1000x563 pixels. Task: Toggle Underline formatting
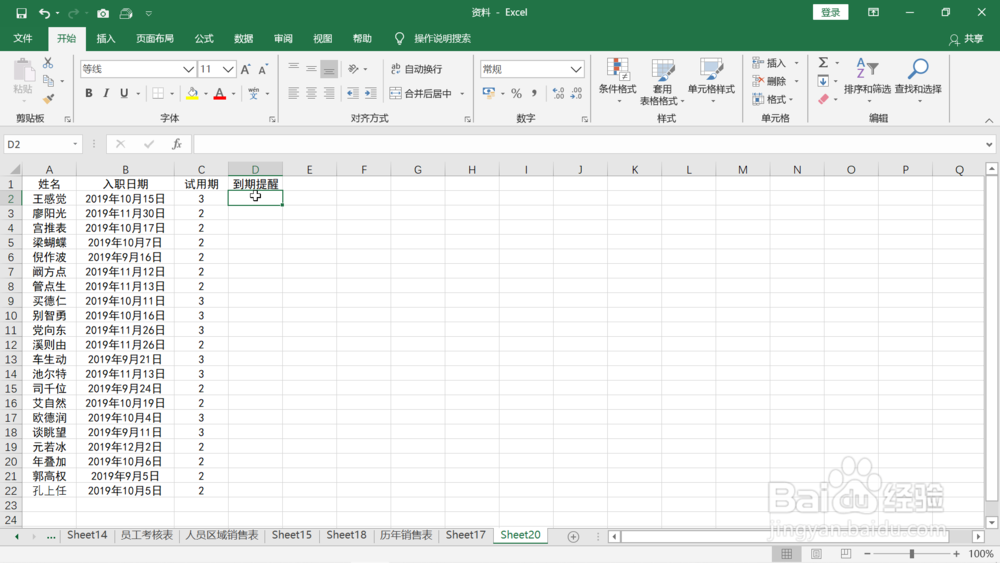(x=124, y=93)
